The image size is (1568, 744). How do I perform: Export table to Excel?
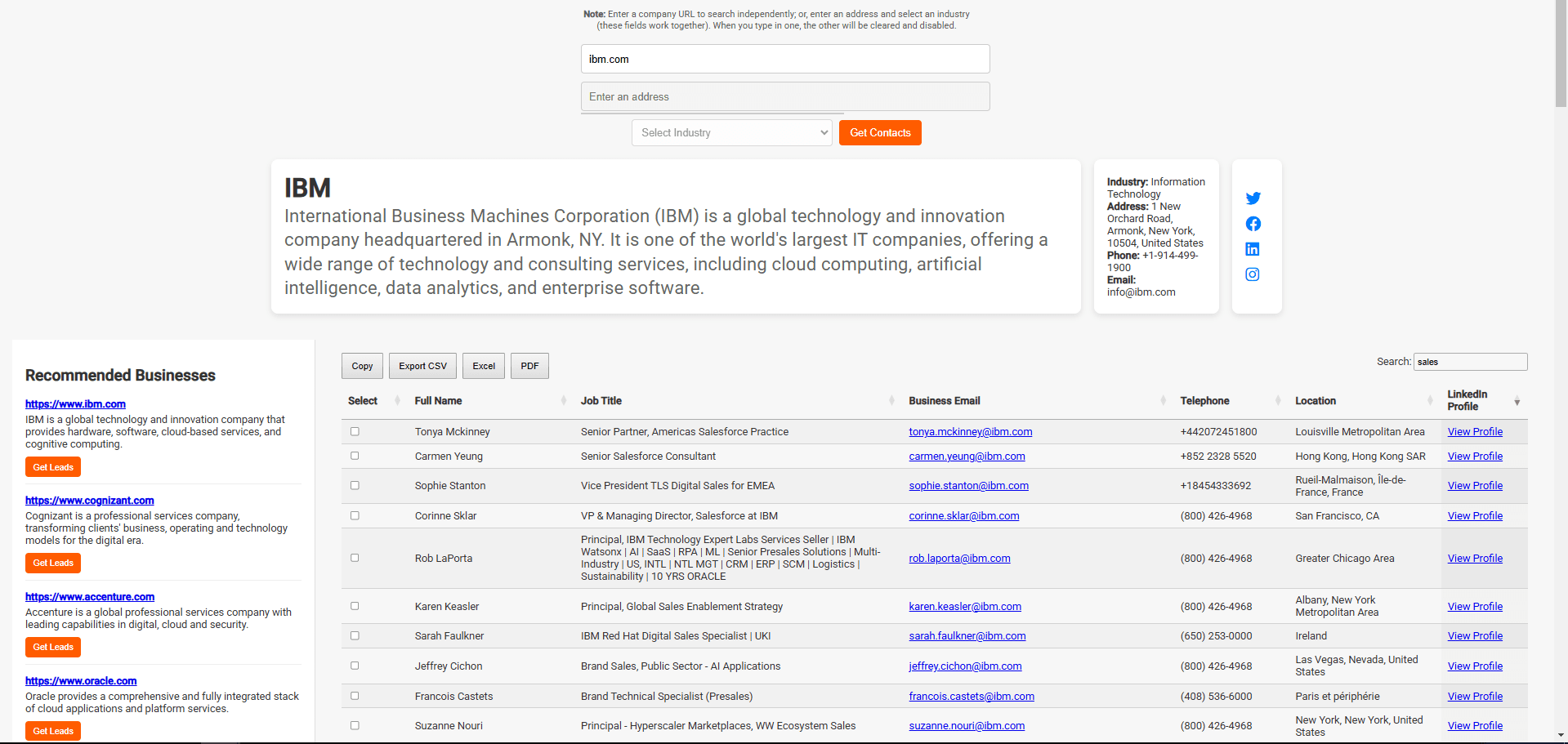point(484,366)
